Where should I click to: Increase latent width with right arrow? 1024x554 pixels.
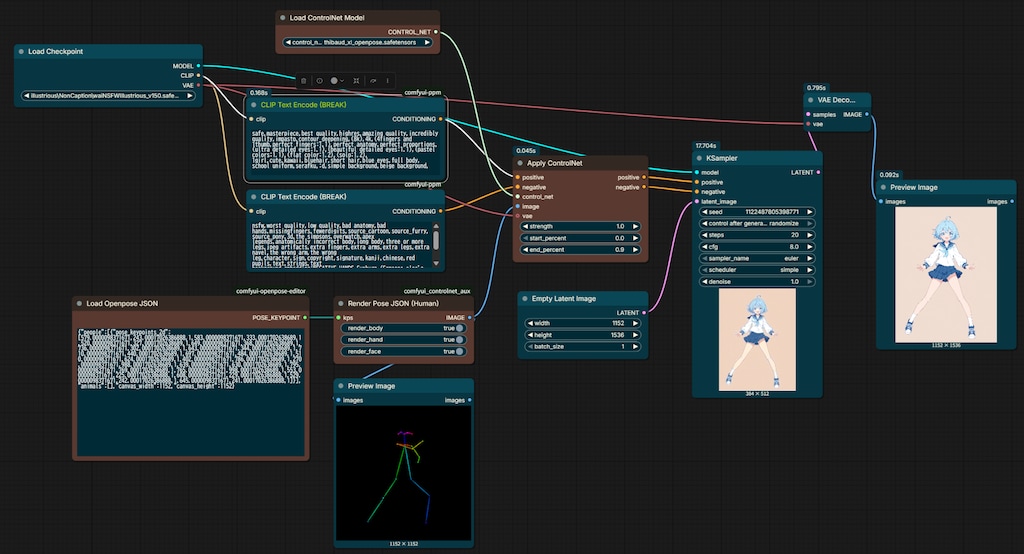coord(635,323)
